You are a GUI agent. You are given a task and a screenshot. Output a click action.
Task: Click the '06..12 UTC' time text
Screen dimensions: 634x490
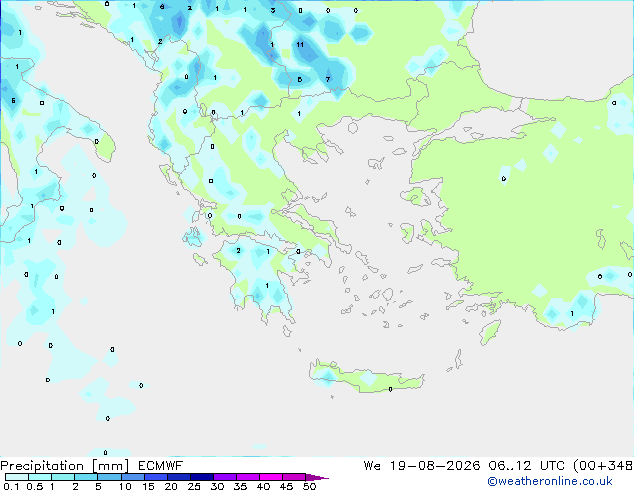tap(524, 466)
